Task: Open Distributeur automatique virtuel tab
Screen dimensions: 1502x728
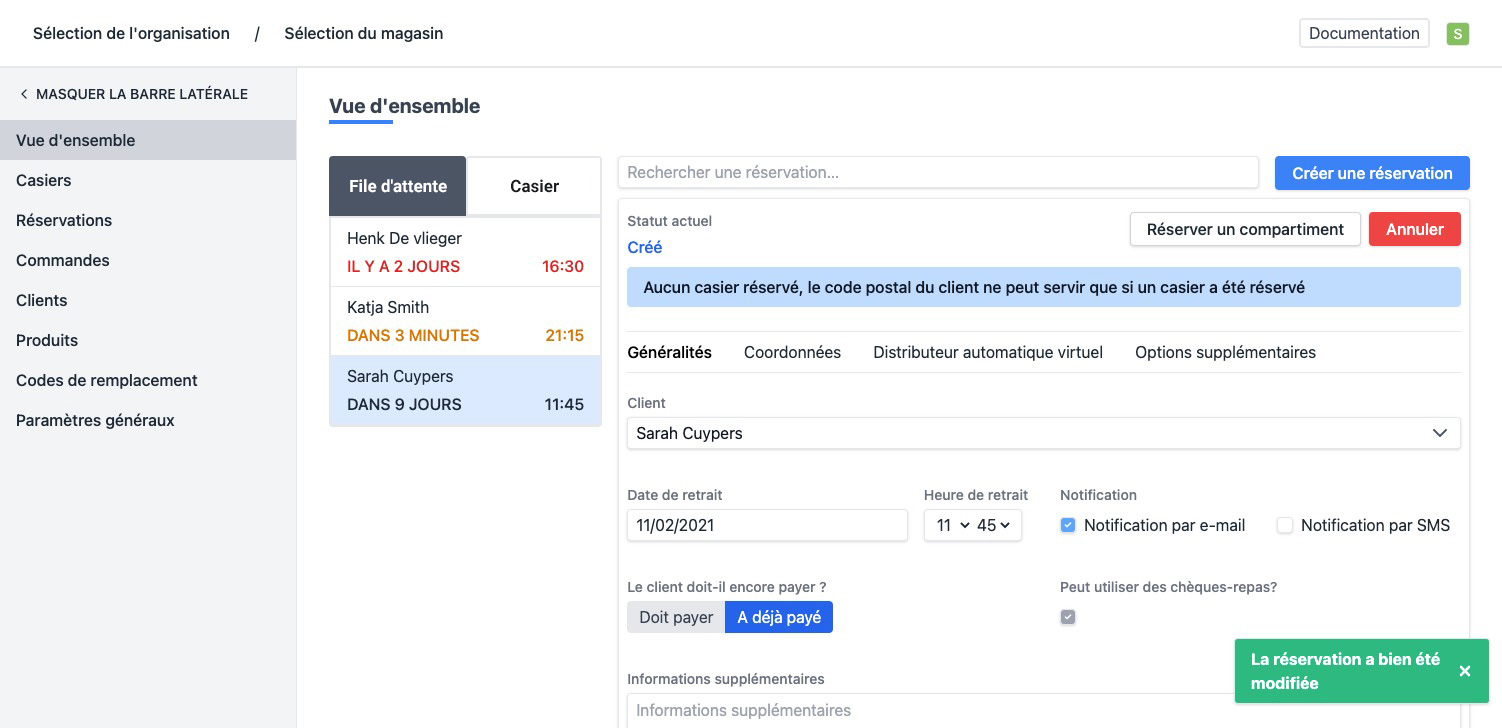Action: 987,352
